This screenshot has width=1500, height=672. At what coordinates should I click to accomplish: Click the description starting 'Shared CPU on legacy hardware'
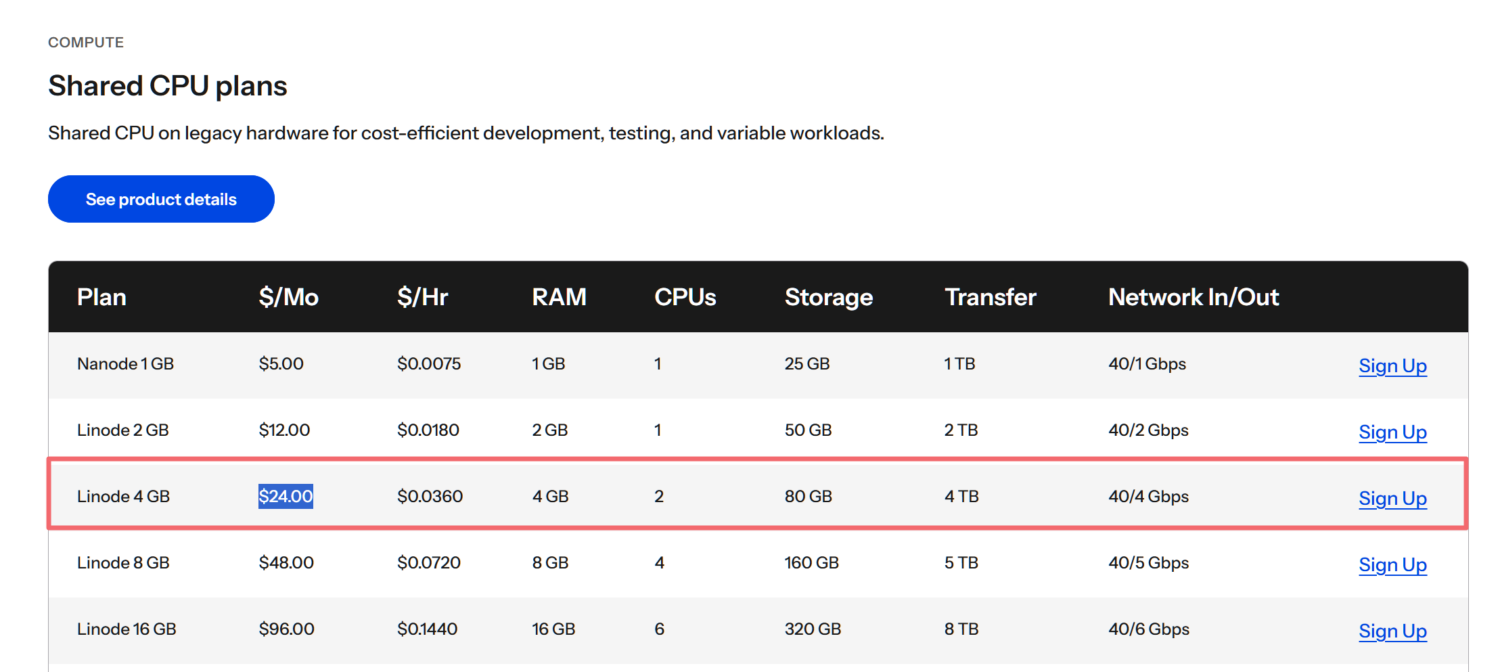(x=466, y=133)
